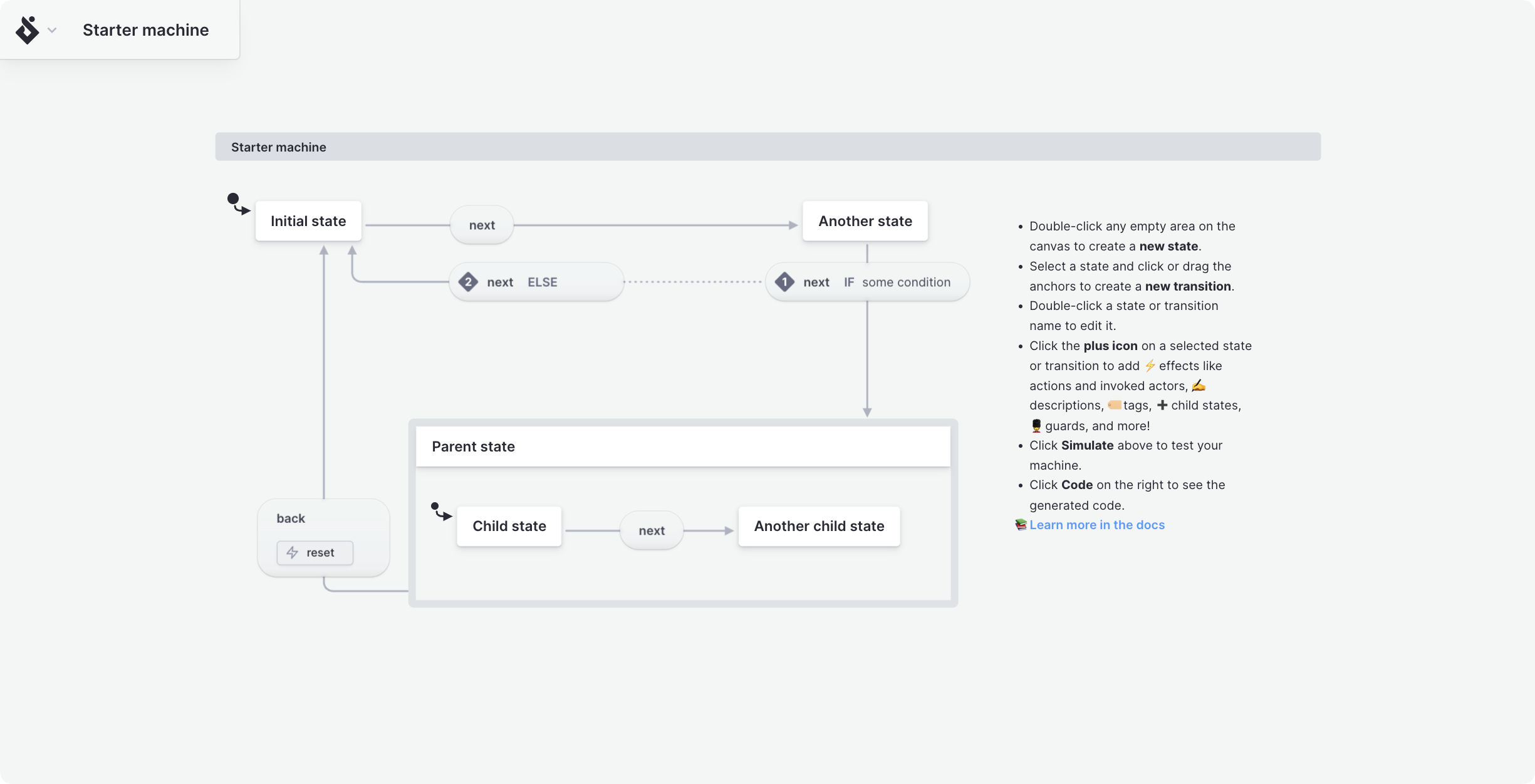
Task: Select next transition between Initial and Another state
Action: (482, 225)
